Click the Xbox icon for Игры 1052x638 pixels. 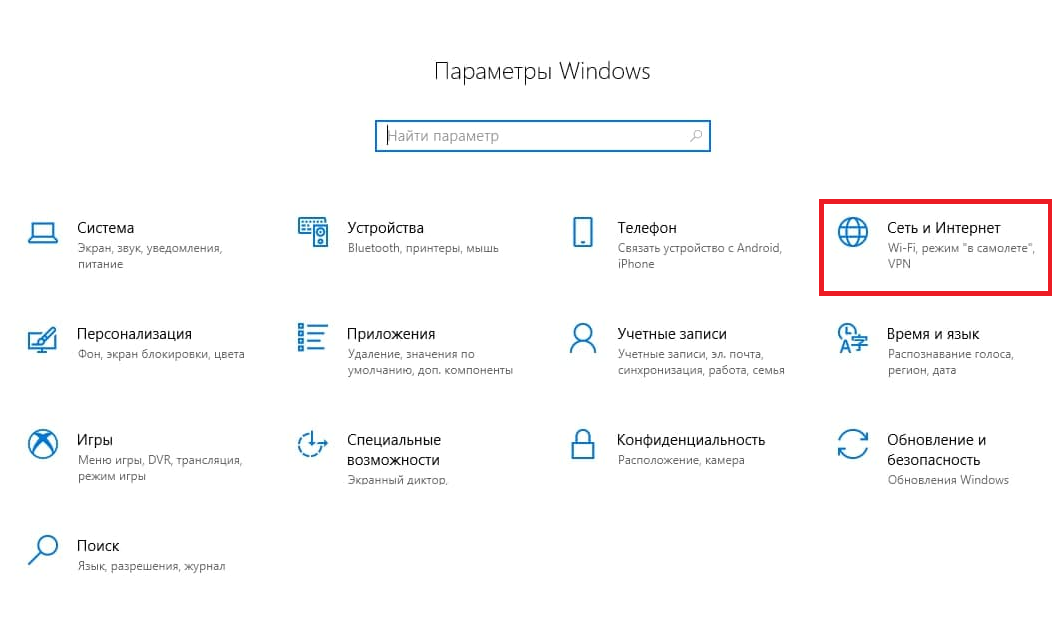coord(42,444)
